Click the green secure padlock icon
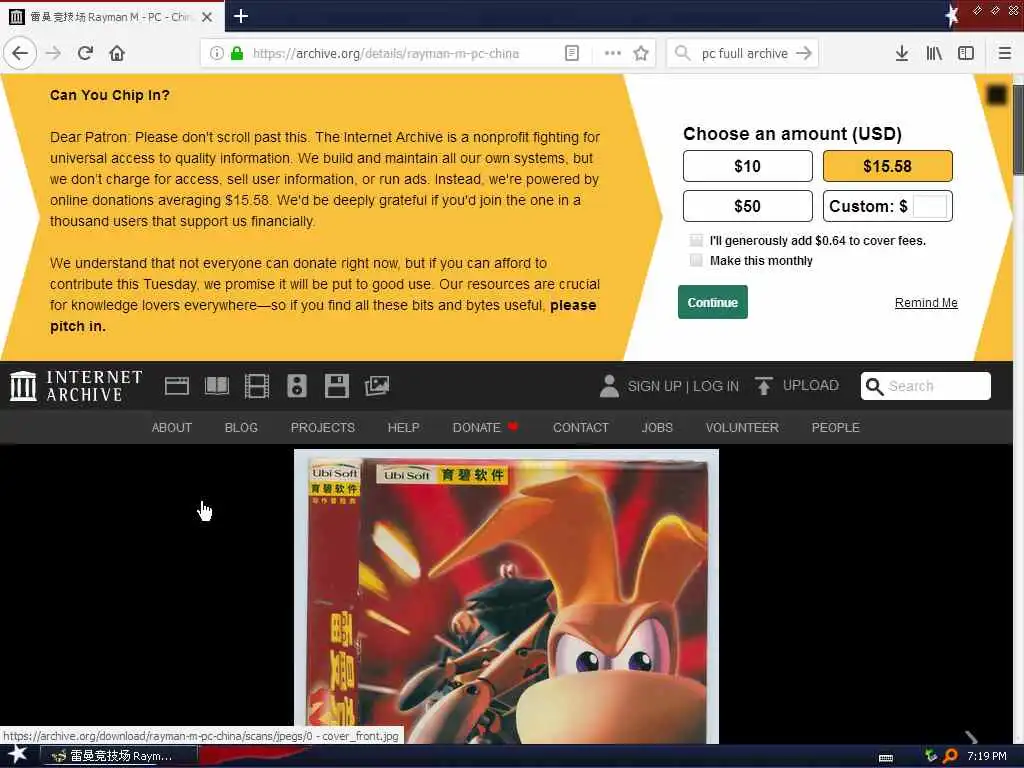The width and height of the screenshot is (1024, 768). click(x=237, y=53)
